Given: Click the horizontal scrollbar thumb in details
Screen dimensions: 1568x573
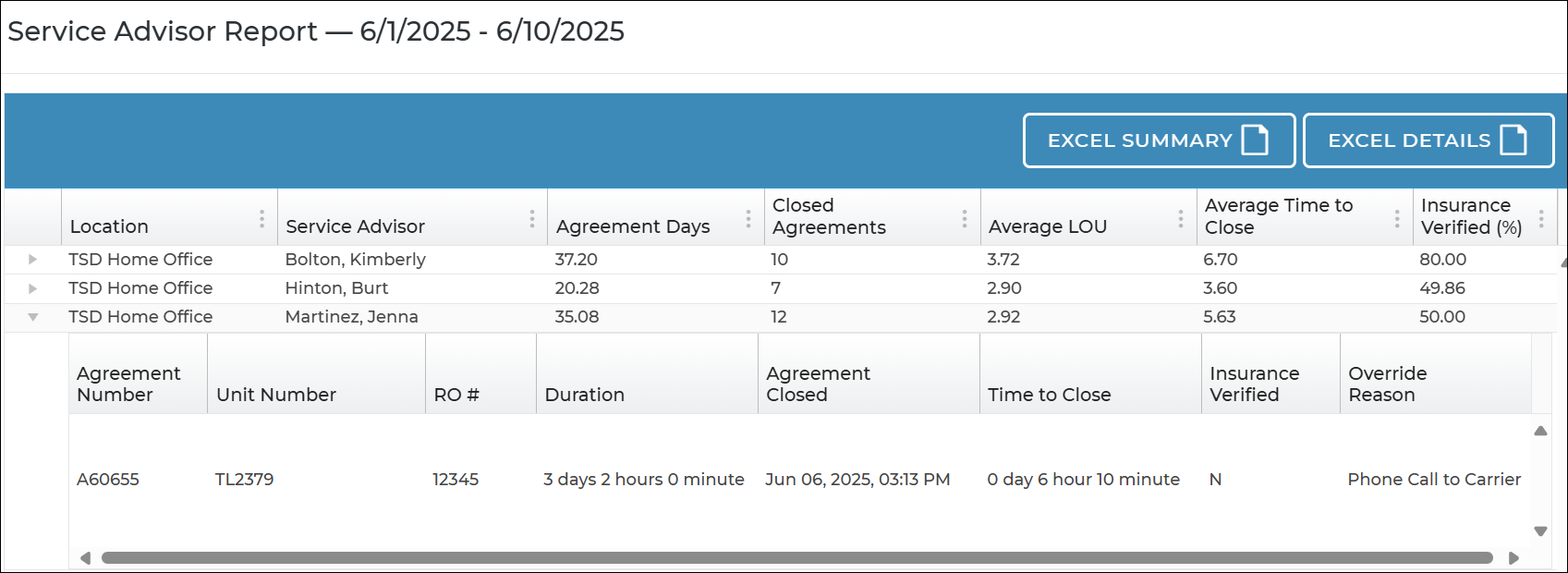Looking at the screenshot, I should pyautogui.click(x=796, y=558).
